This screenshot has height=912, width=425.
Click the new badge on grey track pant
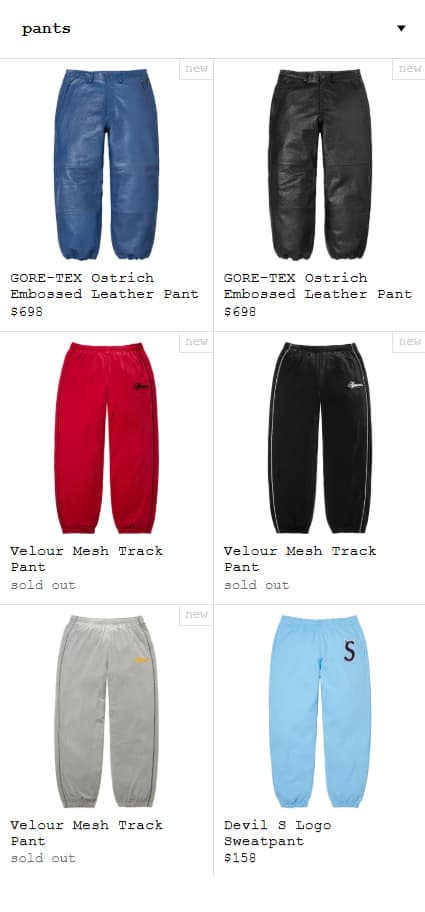click(x=196, y=615)
